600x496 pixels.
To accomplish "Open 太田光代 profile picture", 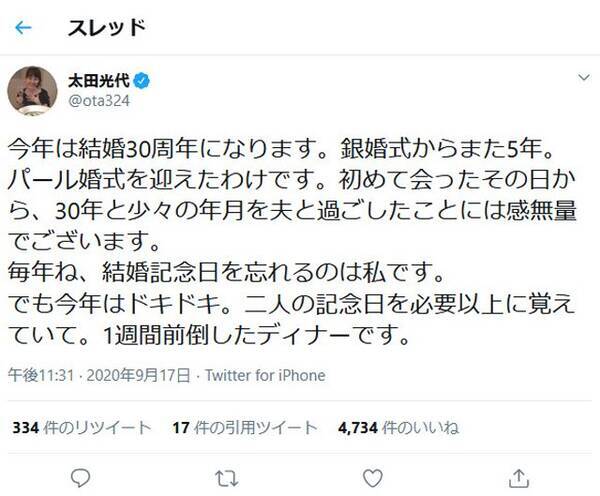I will pyautogui.click(x=31, y=91).
